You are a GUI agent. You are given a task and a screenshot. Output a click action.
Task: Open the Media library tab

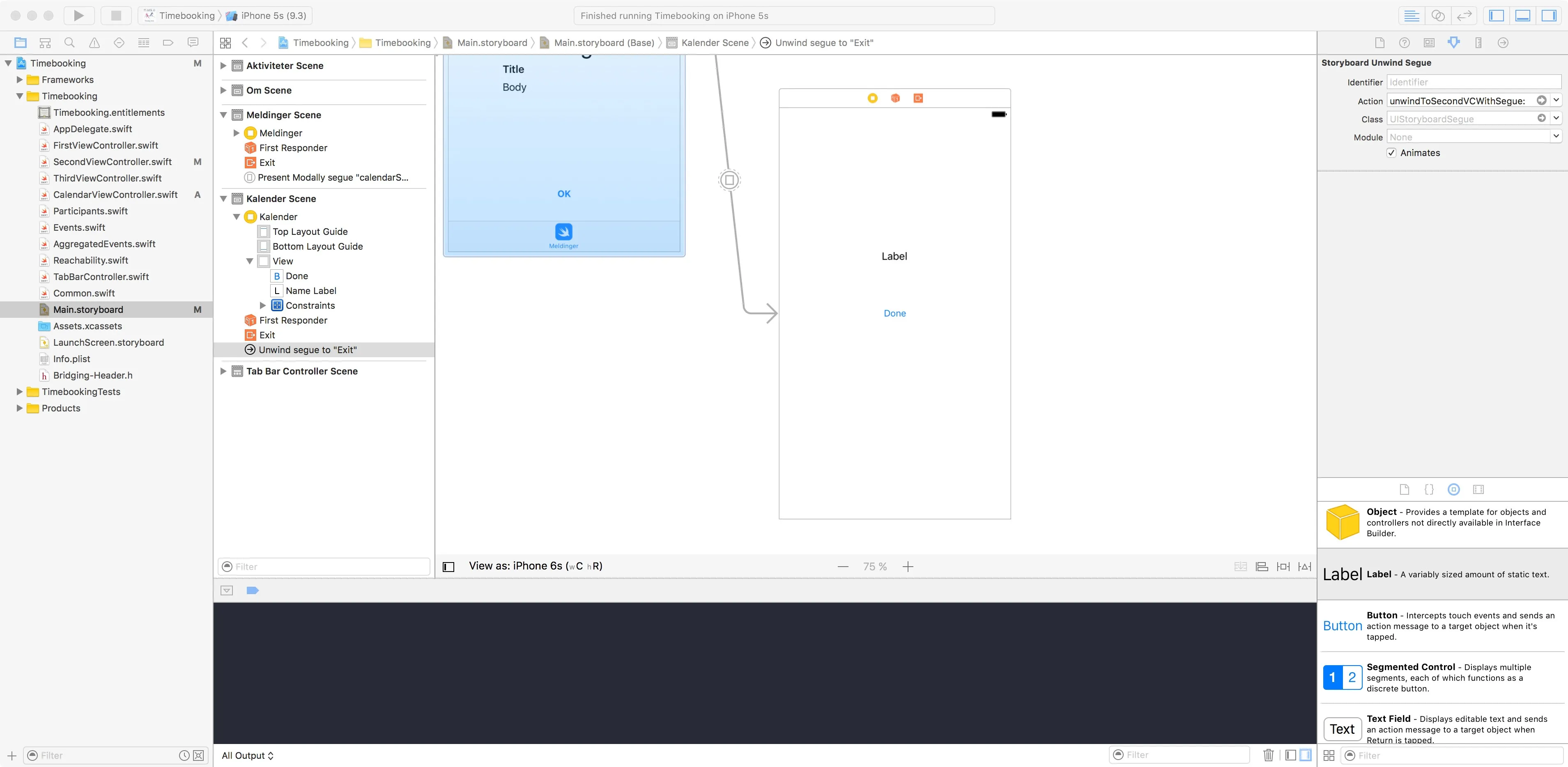tap(1478, 489)
